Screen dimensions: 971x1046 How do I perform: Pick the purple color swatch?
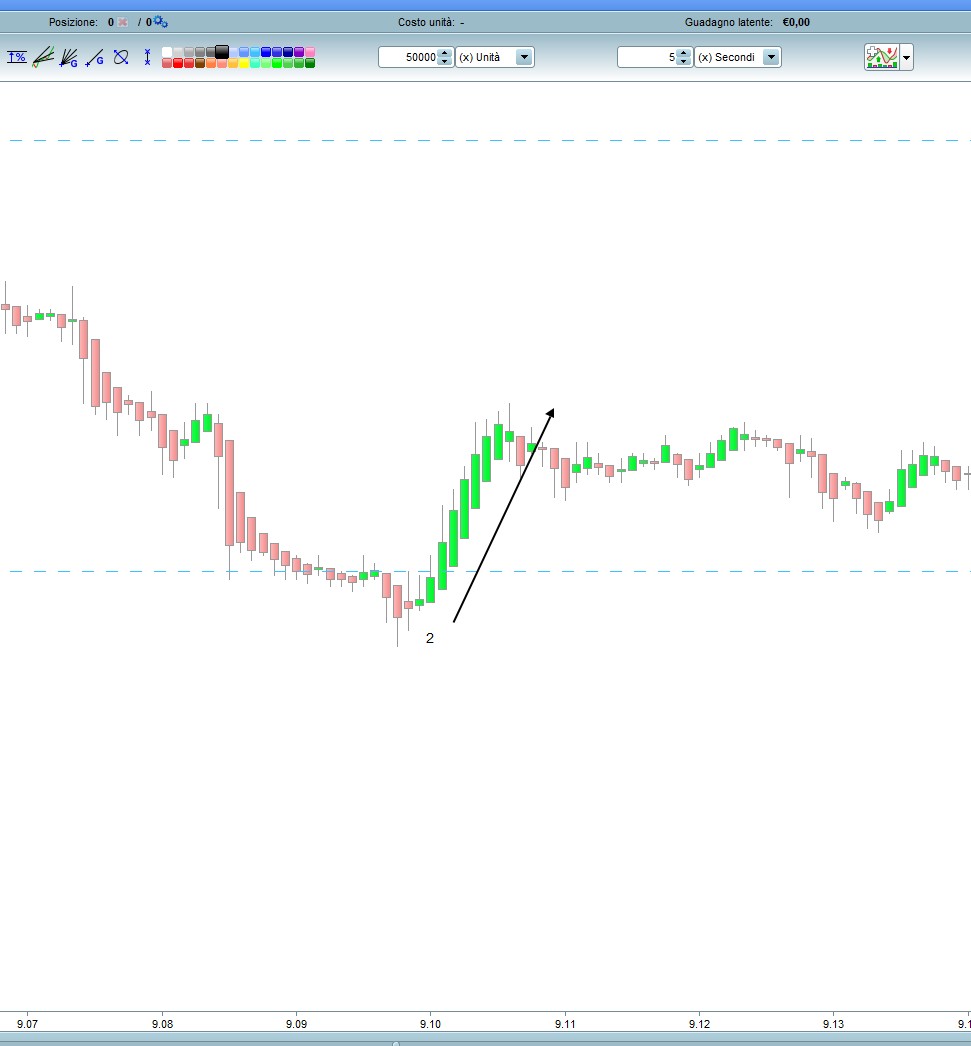(x=299, y=52)
